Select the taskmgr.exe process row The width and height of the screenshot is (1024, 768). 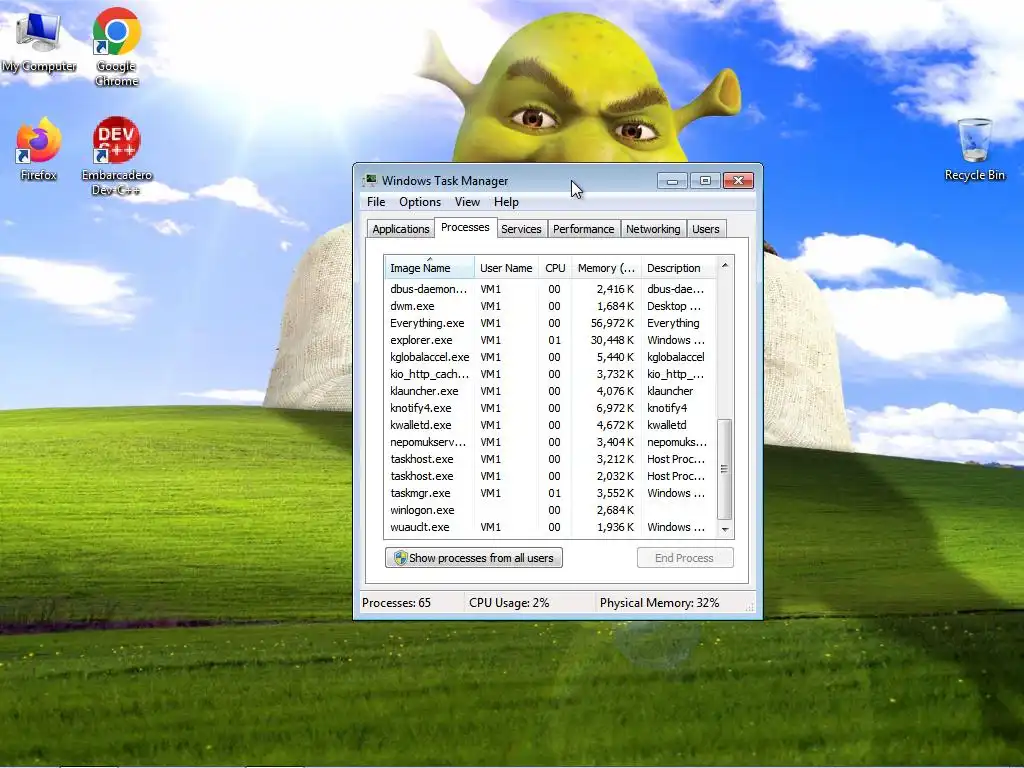[550, 492]
